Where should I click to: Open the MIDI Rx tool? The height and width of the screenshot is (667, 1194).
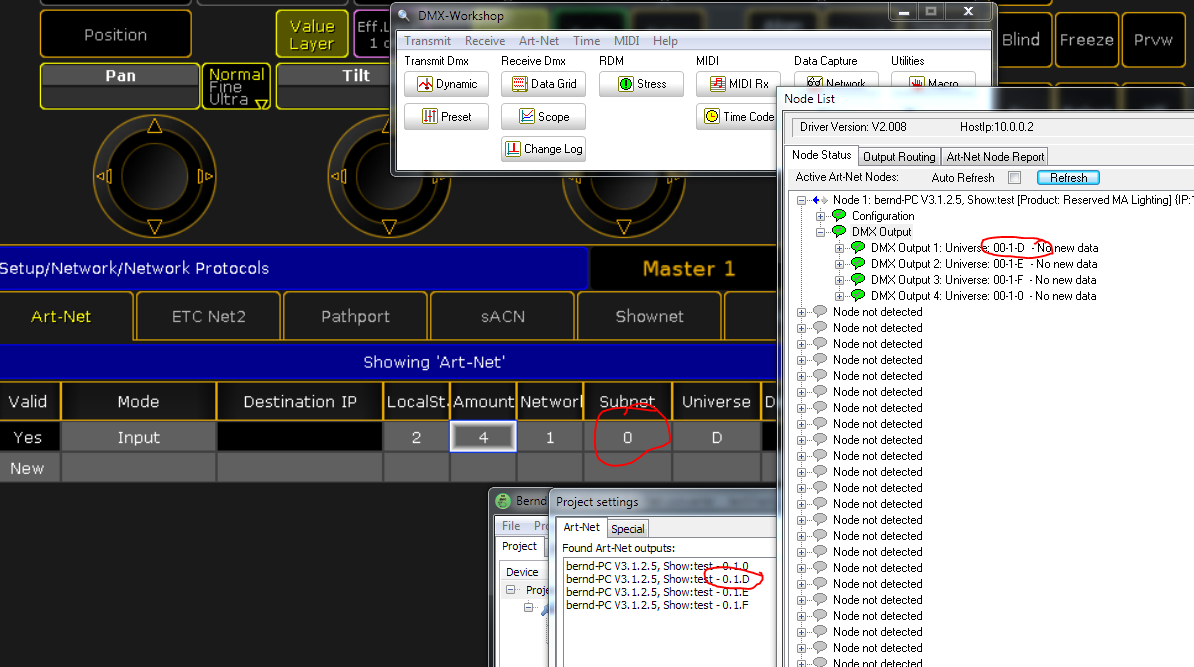(x=738, y=84)
